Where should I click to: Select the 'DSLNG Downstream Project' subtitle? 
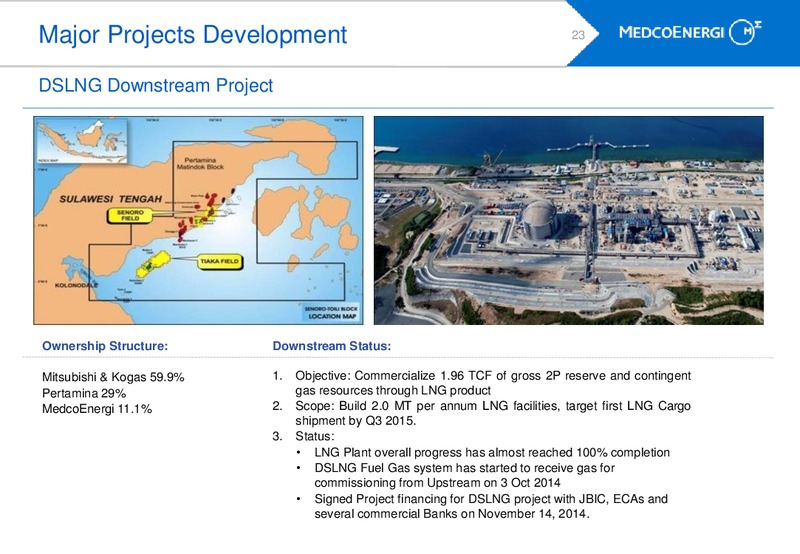(156, 85)
